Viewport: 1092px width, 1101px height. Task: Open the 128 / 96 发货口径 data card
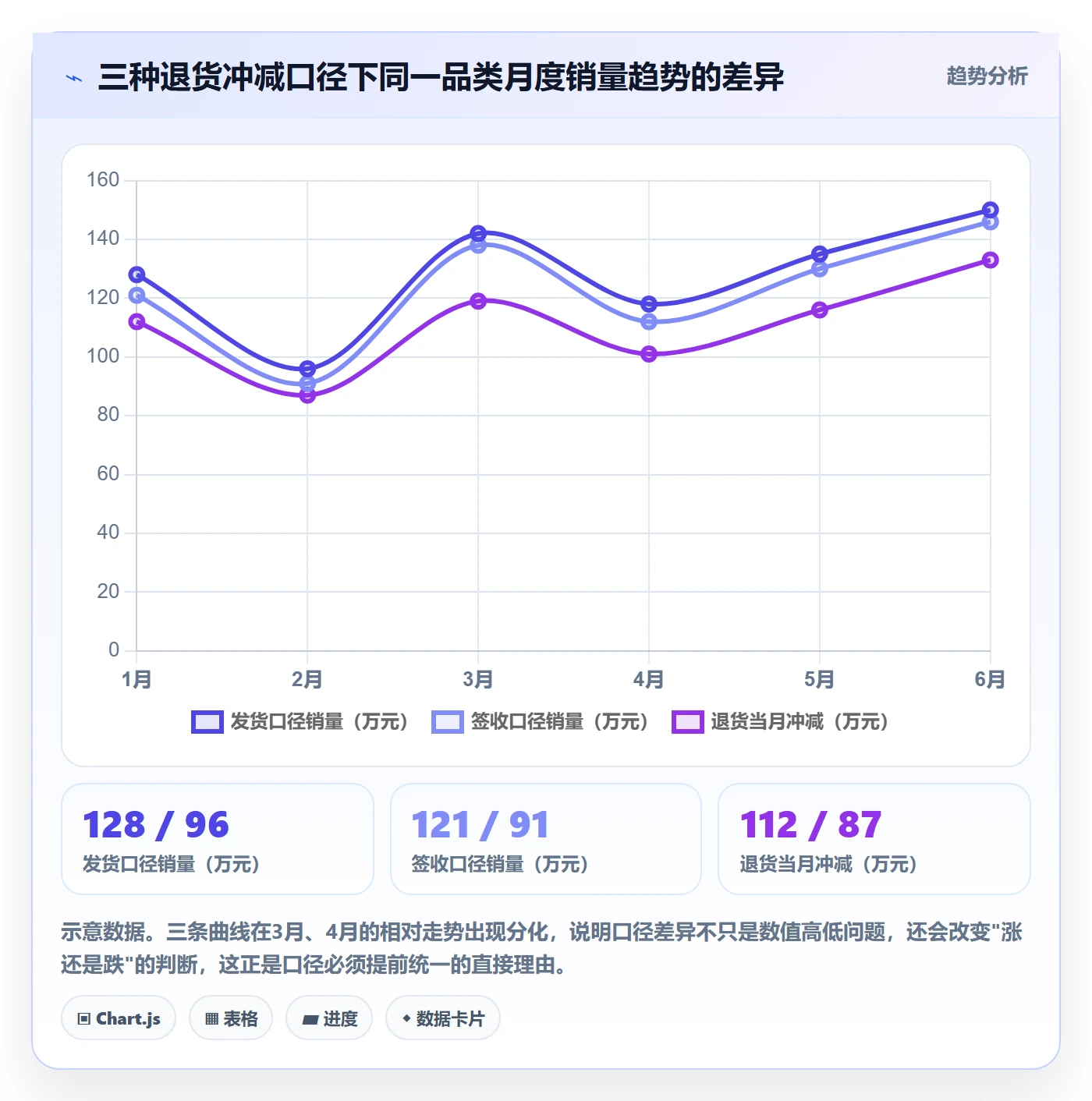click(218, 839)
